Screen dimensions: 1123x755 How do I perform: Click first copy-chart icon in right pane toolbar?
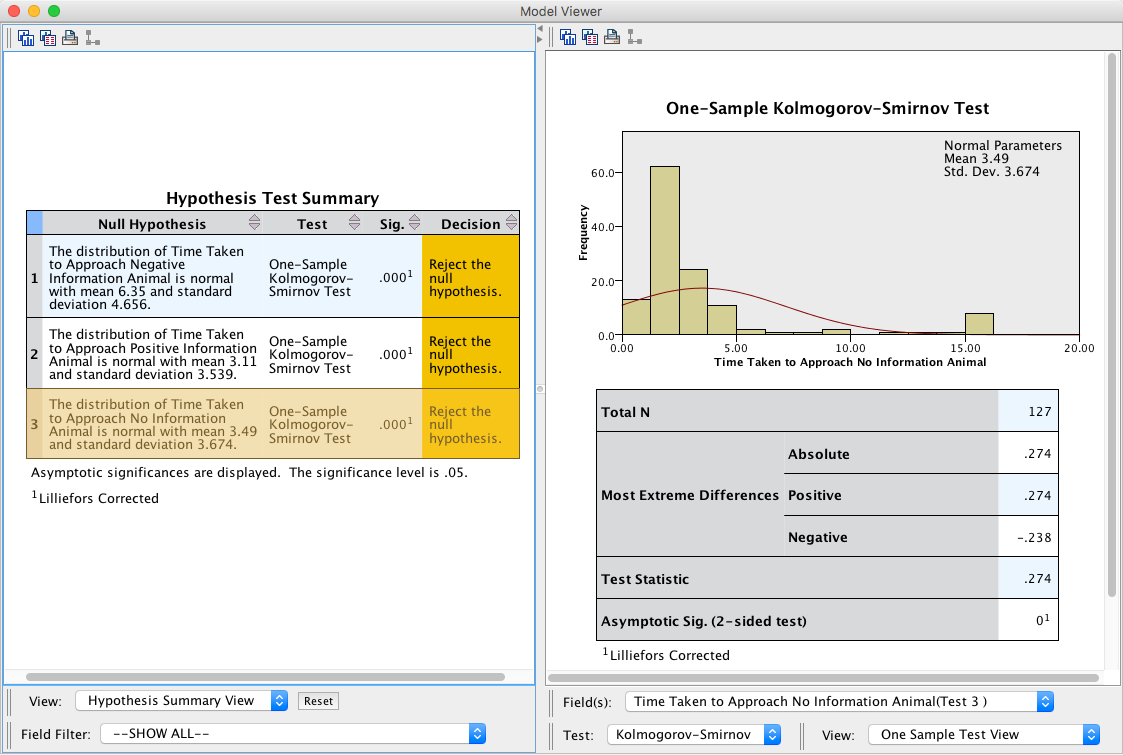(x=568, y=38)
